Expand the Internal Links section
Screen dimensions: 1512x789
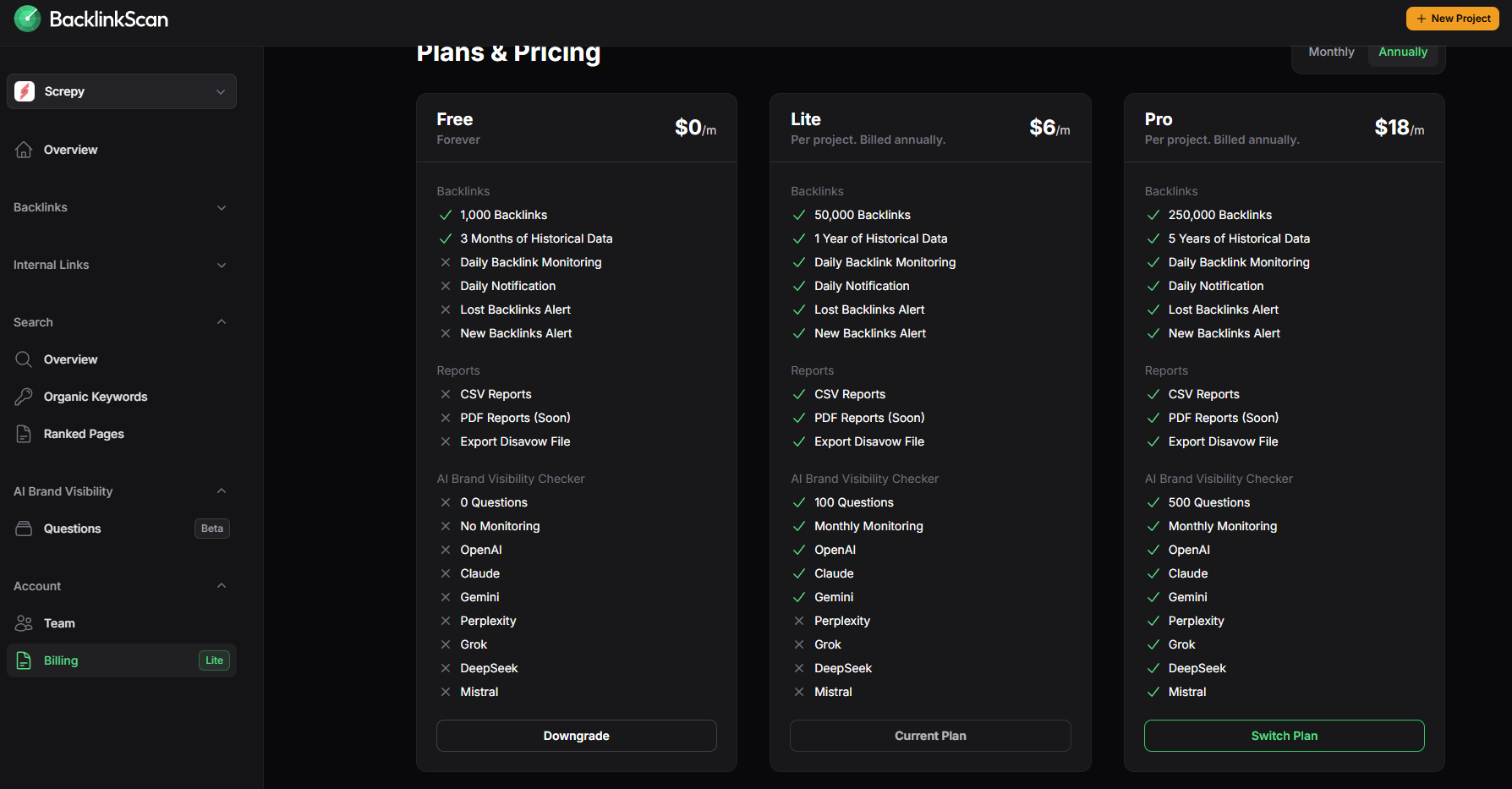(x=122, y=265)
